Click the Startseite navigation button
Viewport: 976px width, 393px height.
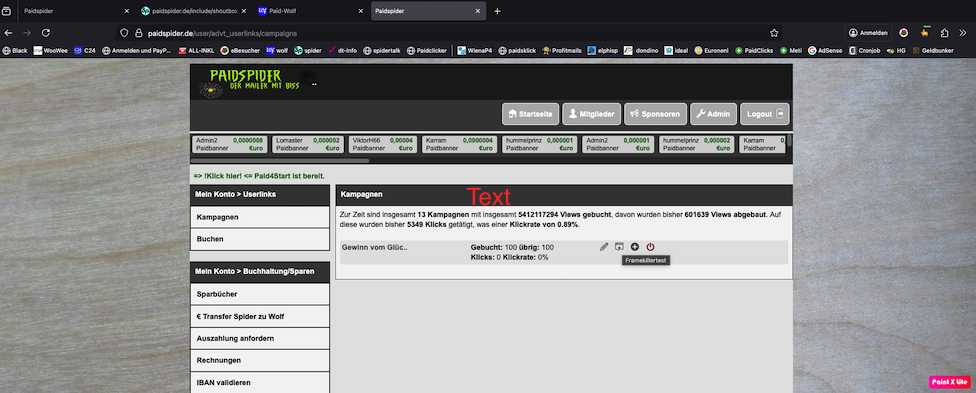(530, 115)
